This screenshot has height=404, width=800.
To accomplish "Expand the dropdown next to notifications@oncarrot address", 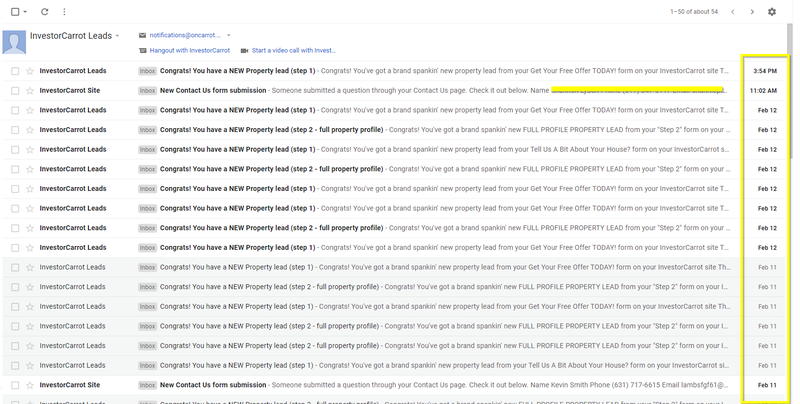I will (229, 35).
